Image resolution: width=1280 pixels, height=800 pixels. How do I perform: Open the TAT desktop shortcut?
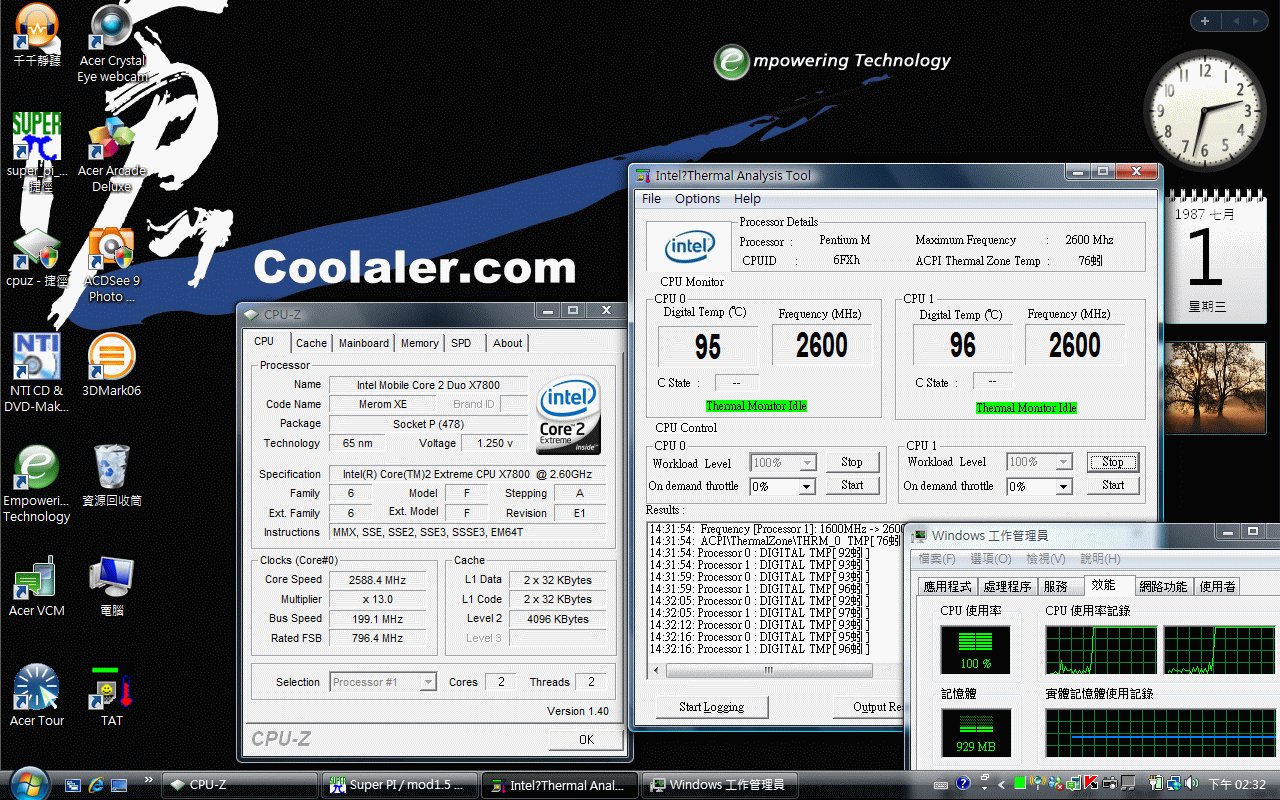coord(112,696)
